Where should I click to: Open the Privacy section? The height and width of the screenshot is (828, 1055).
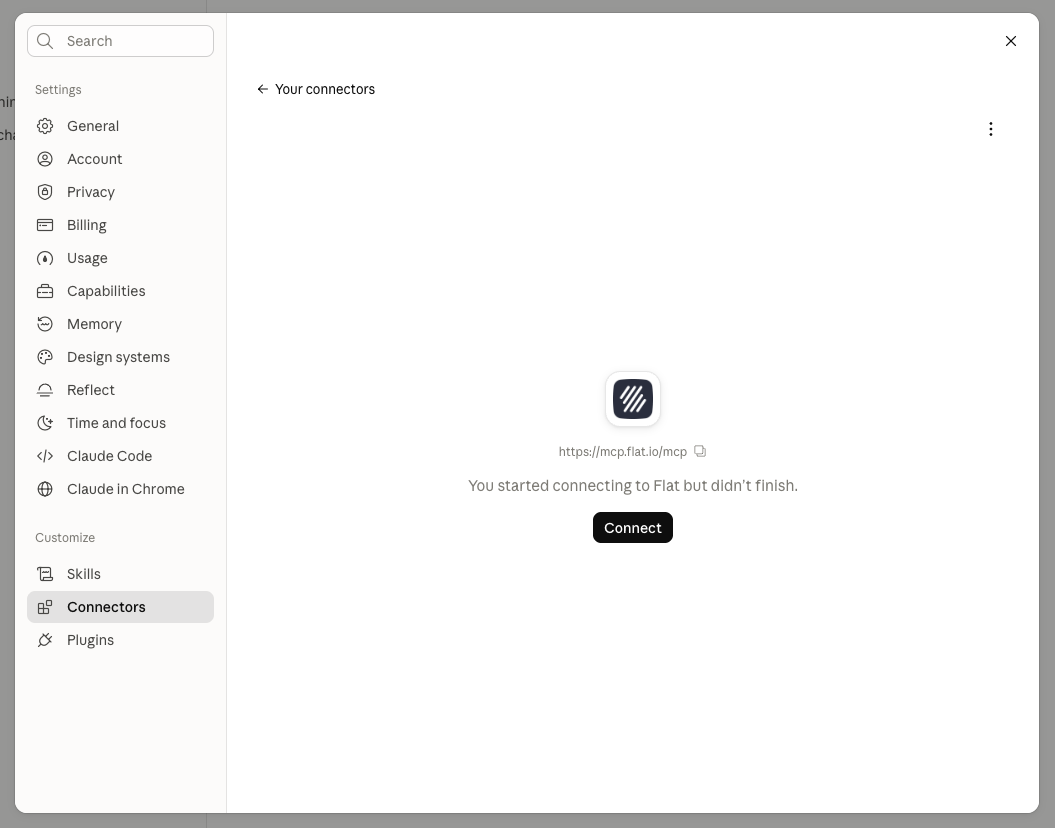(x=120, y=192)
